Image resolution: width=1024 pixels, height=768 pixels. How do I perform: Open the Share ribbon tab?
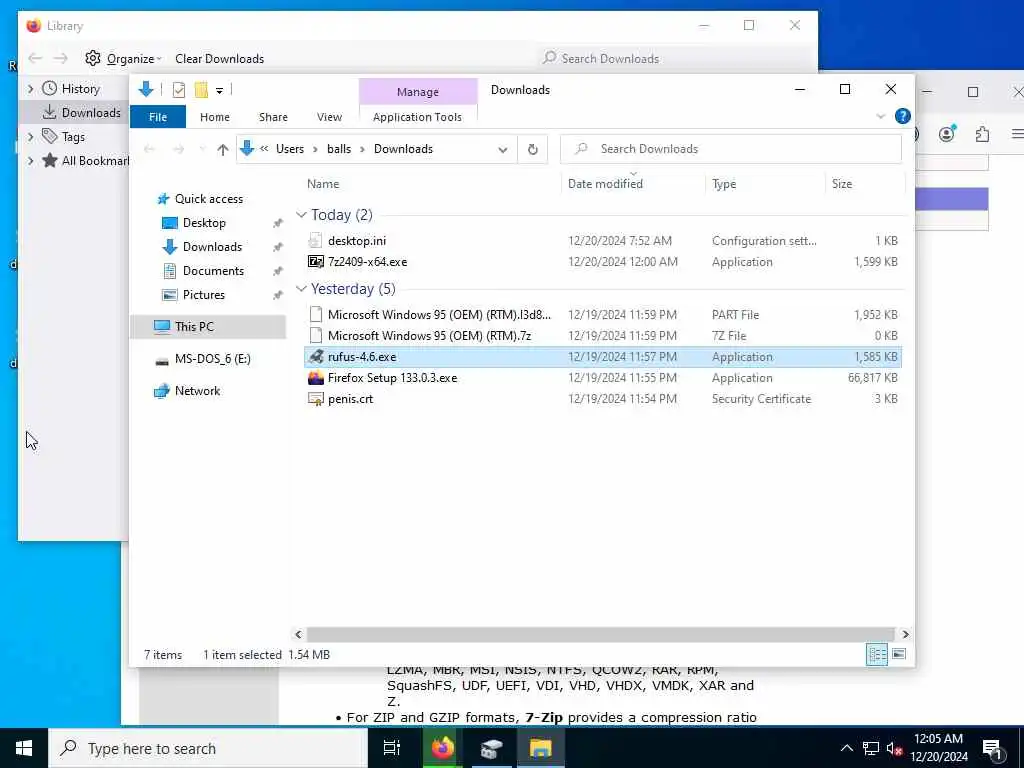click(273, 117)
